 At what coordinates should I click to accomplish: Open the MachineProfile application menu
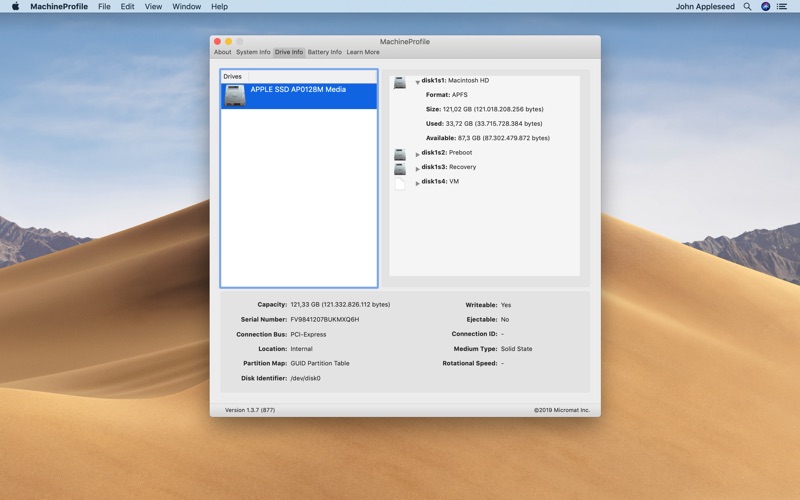(59, 7)
